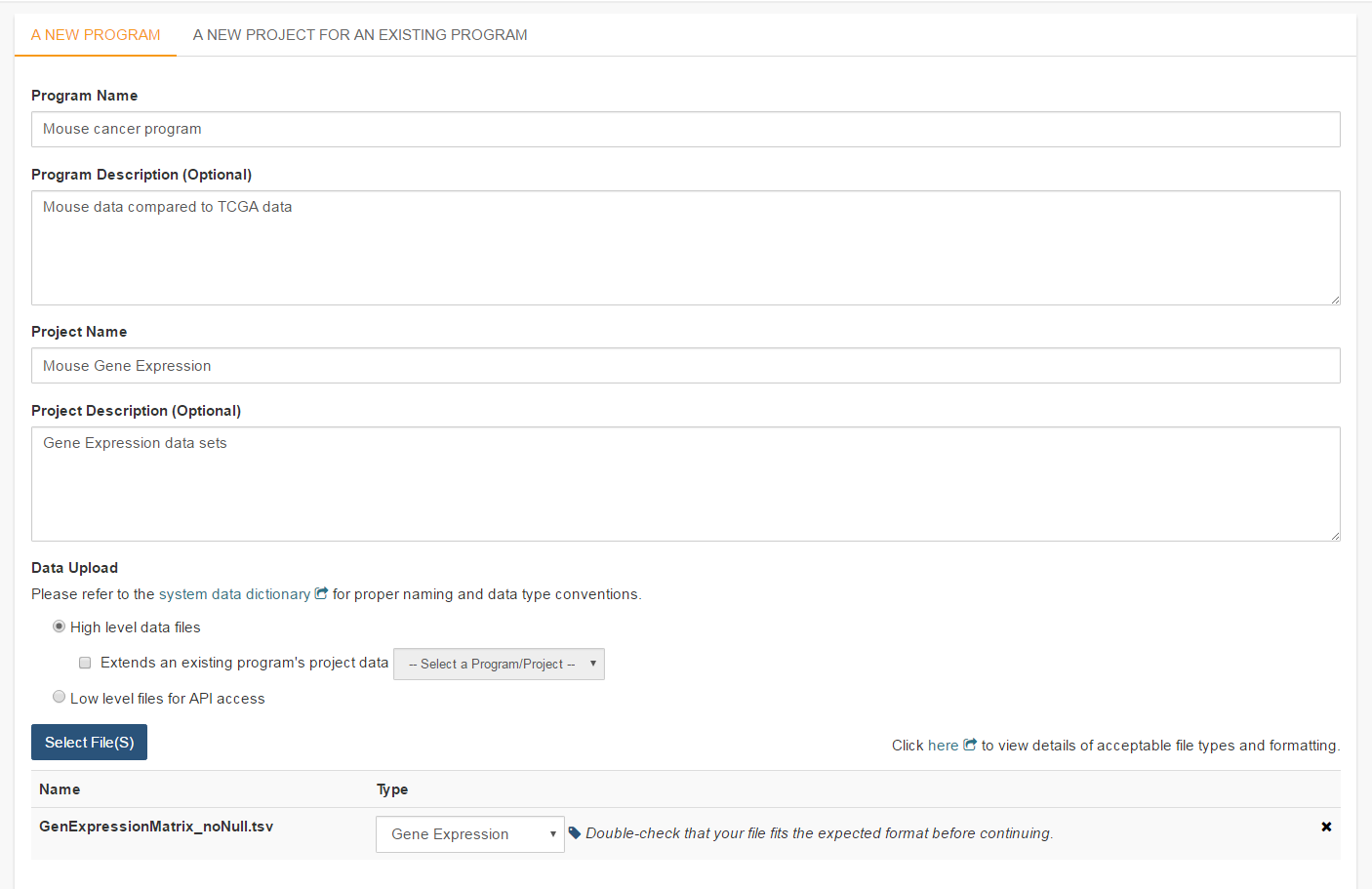The height and width of the screenshot is (889, 1372).
Task: Open the 'here' link for file types
Action: (x=943, y=746)
